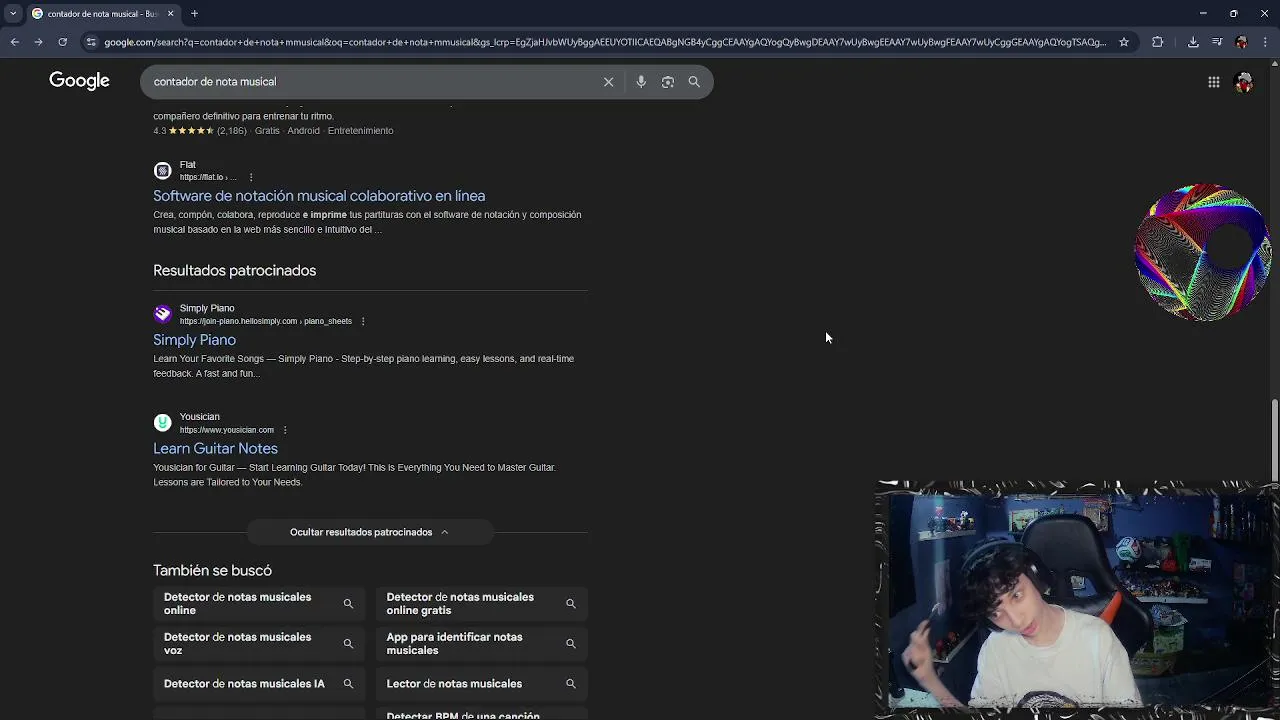
Task: Click the https://flat.io URL text
Action: click(x=208, y=178)
